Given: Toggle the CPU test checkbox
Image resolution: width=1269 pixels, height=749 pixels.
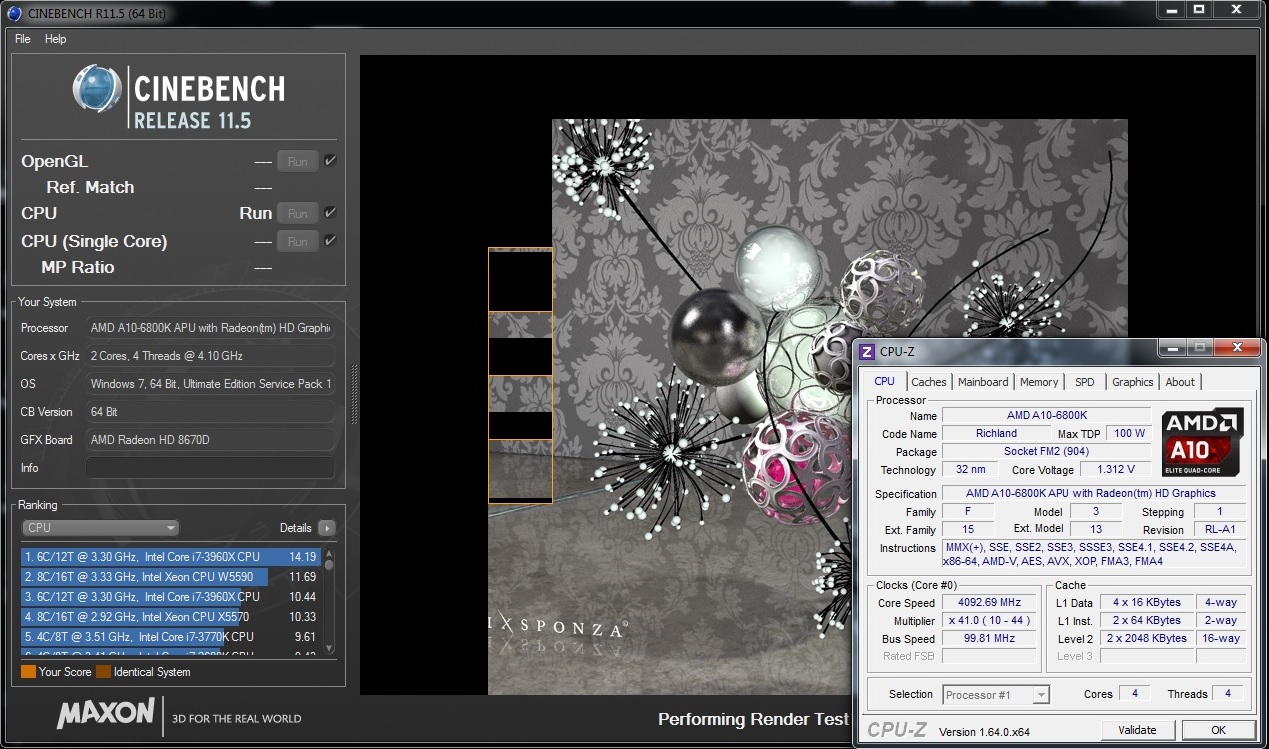Looking at the screenshot, I should point(330,212).
